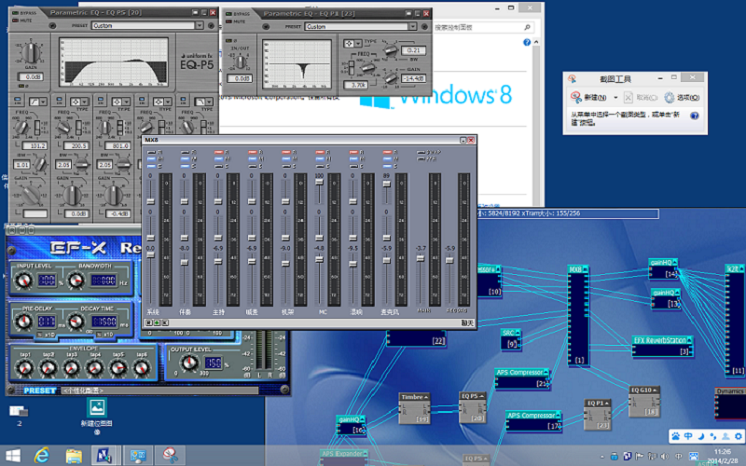Click the 0.21 BW field in EQ P1
The image size is (746, 466).
413,50
